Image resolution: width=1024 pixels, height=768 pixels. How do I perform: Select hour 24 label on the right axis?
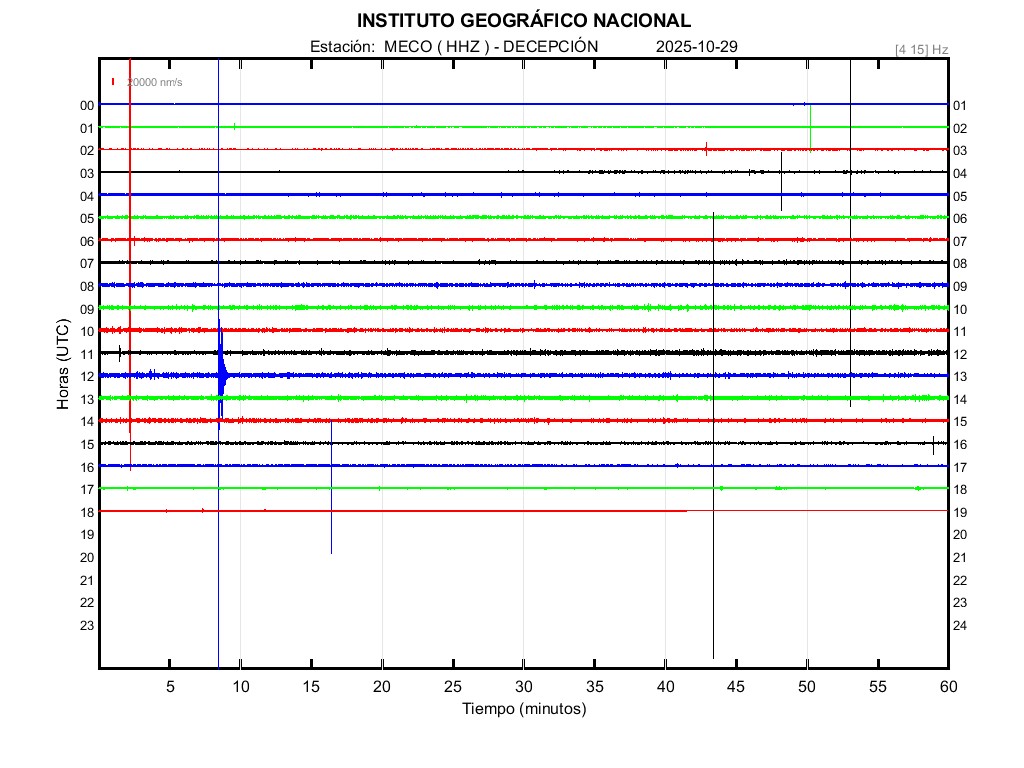tap(960, 625)
